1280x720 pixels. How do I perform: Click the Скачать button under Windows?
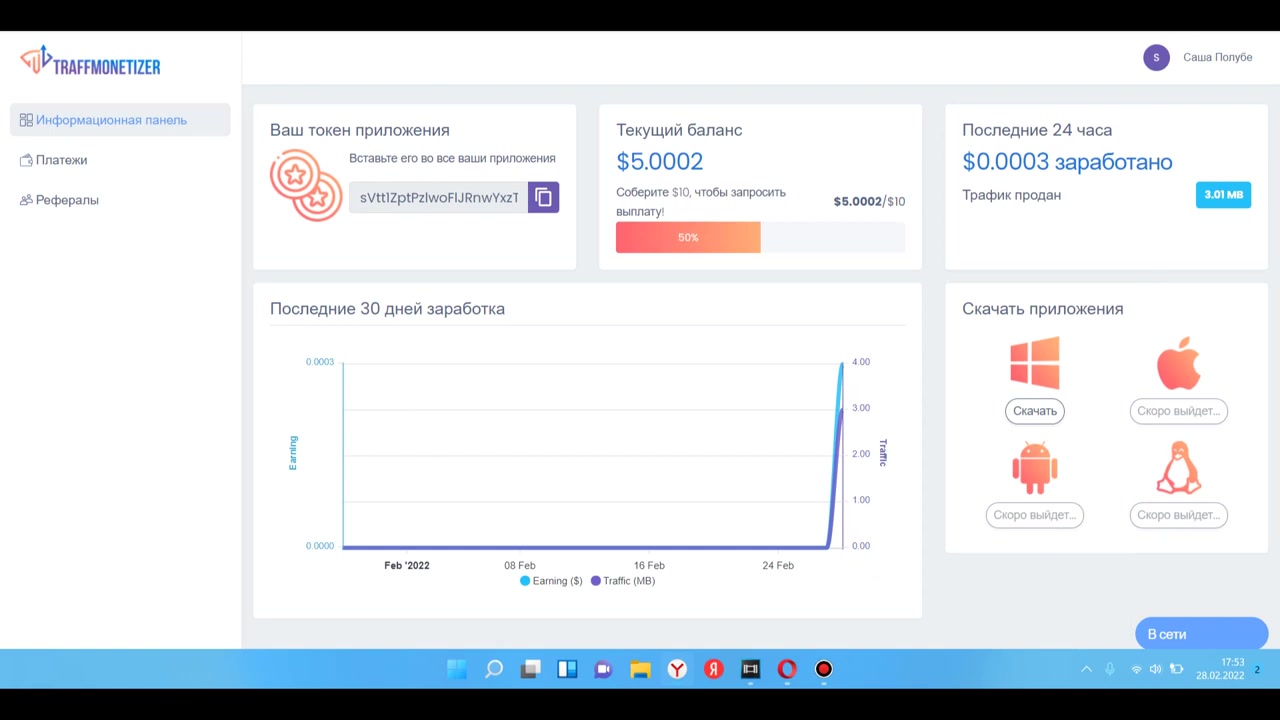[x=1034, y=411]
